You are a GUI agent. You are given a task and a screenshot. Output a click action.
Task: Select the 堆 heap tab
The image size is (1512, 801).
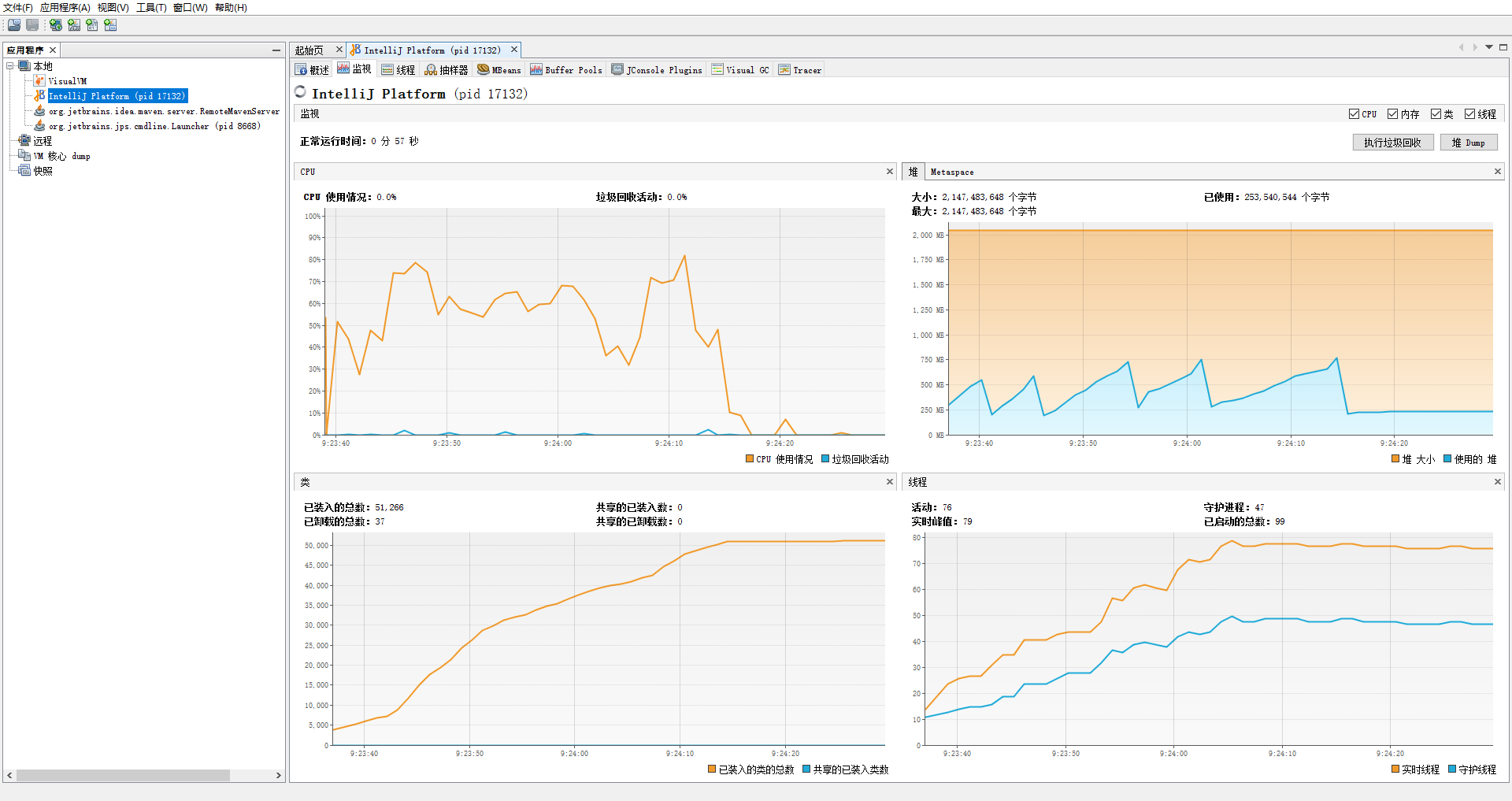[x=913, y=172]
